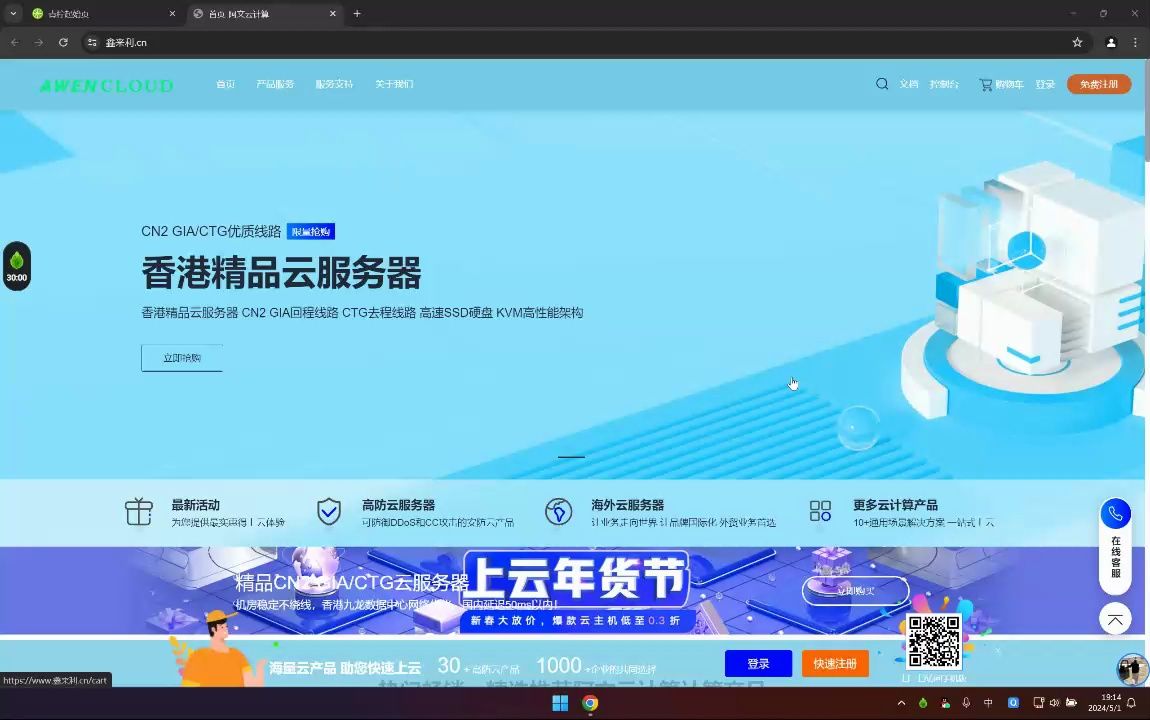
Task: Click the gift icon beside 最新活动
Action: 138,511
